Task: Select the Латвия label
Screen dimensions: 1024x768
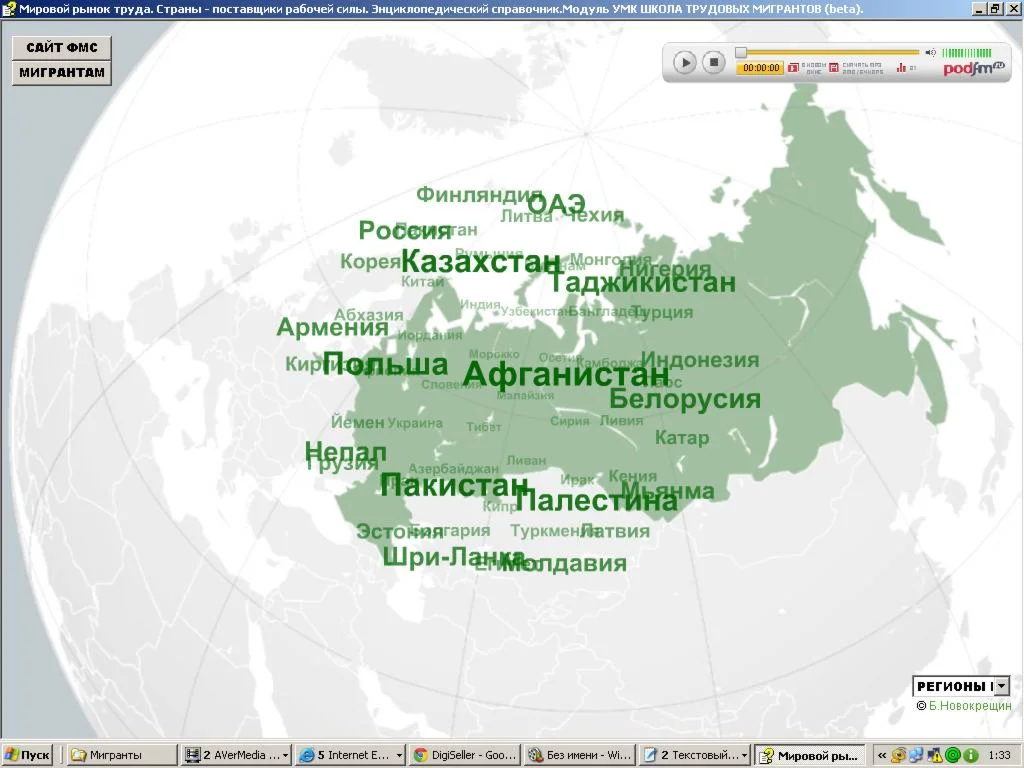Action: coord(615,531)
